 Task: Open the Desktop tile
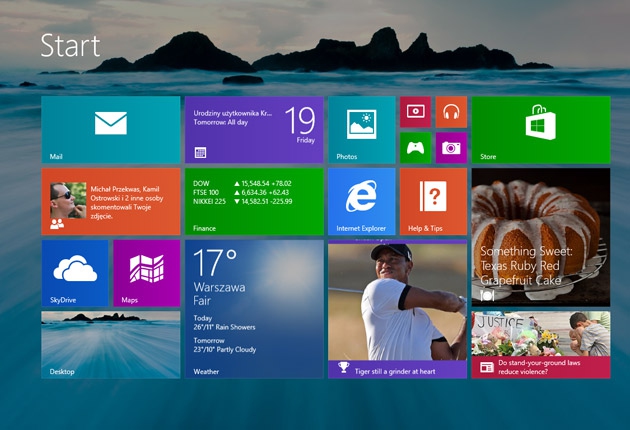coord(111,345)
